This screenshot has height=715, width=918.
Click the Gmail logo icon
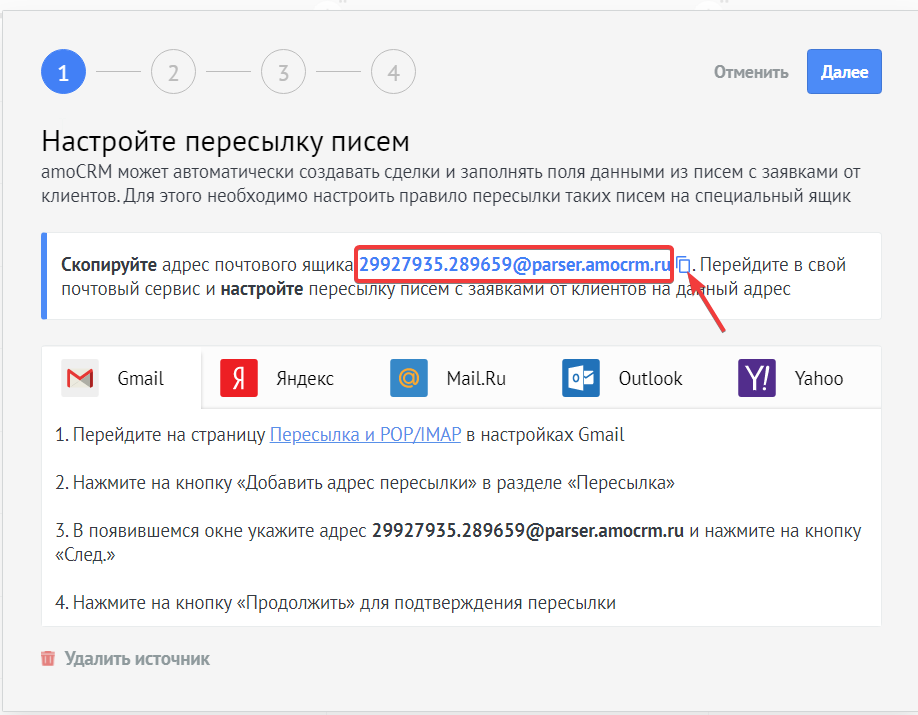coord(80,378)
